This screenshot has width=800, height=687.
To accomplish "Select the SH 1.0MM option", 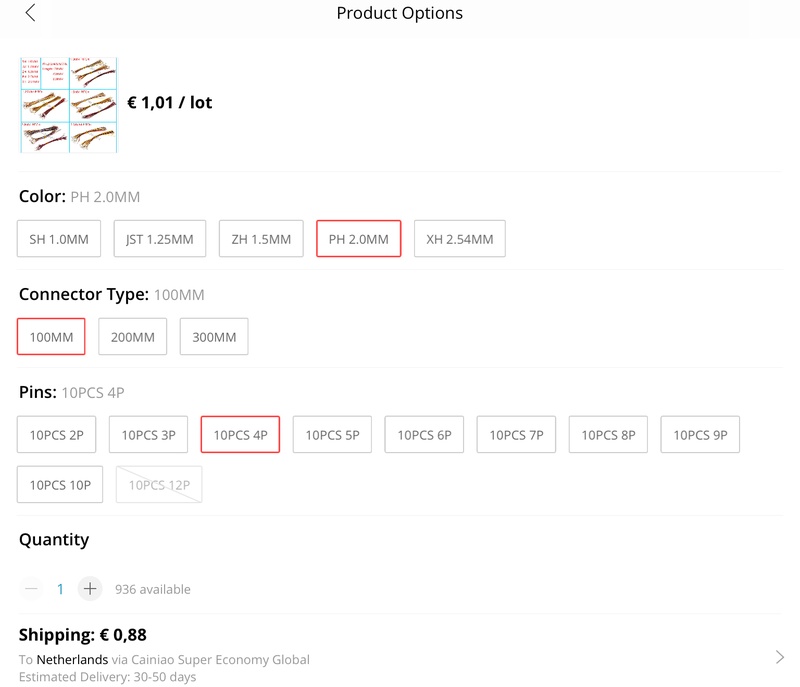I will point(59,239).
